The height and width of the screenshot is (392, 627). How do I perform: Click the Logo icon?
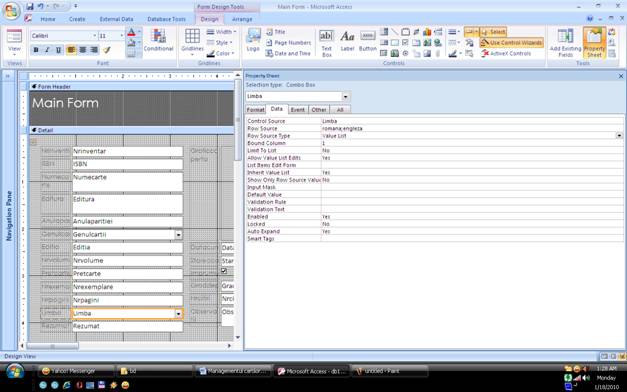point(253,40)
